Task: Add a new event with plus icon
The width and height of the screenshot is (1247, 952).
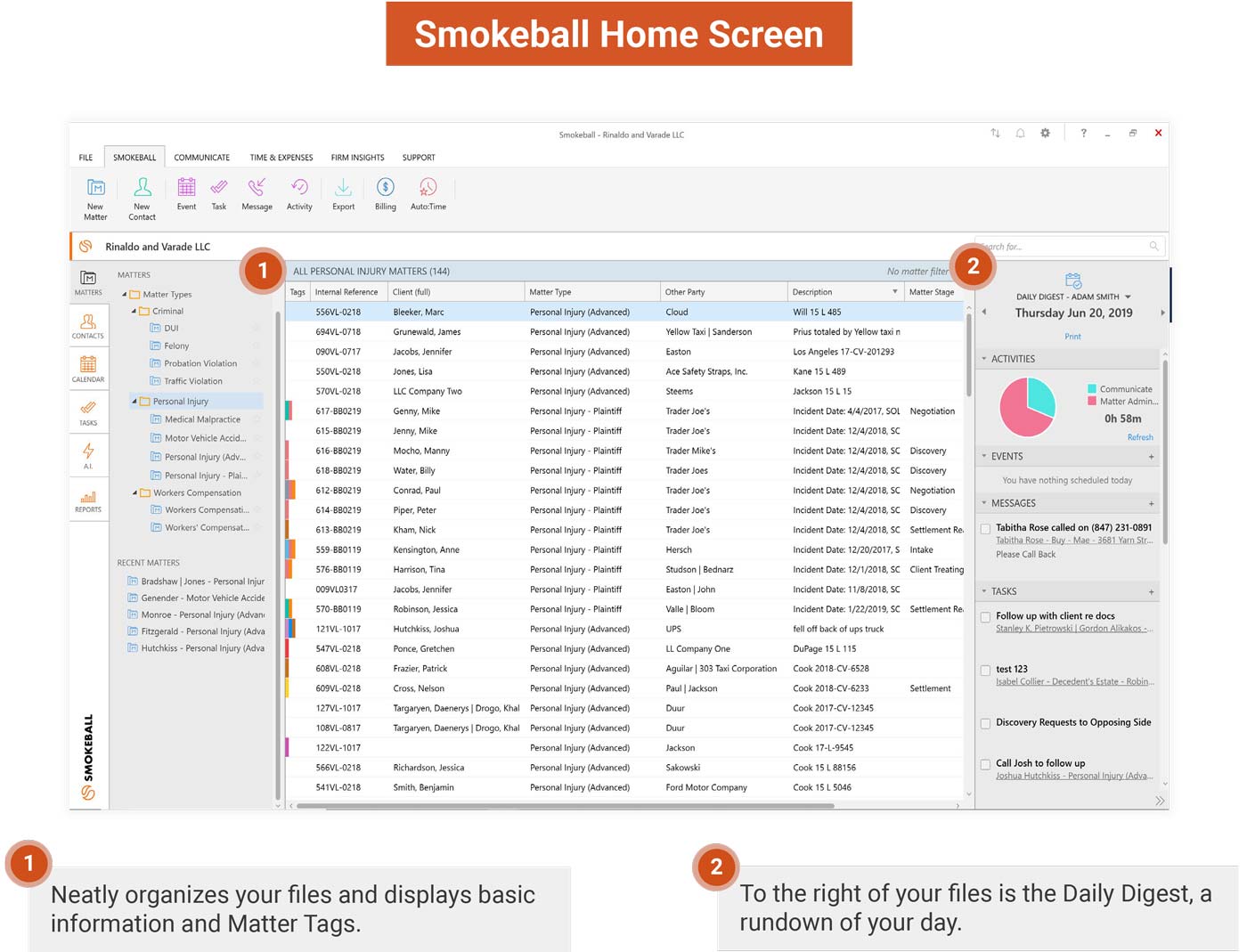Action: click(x=1151, y=456)
